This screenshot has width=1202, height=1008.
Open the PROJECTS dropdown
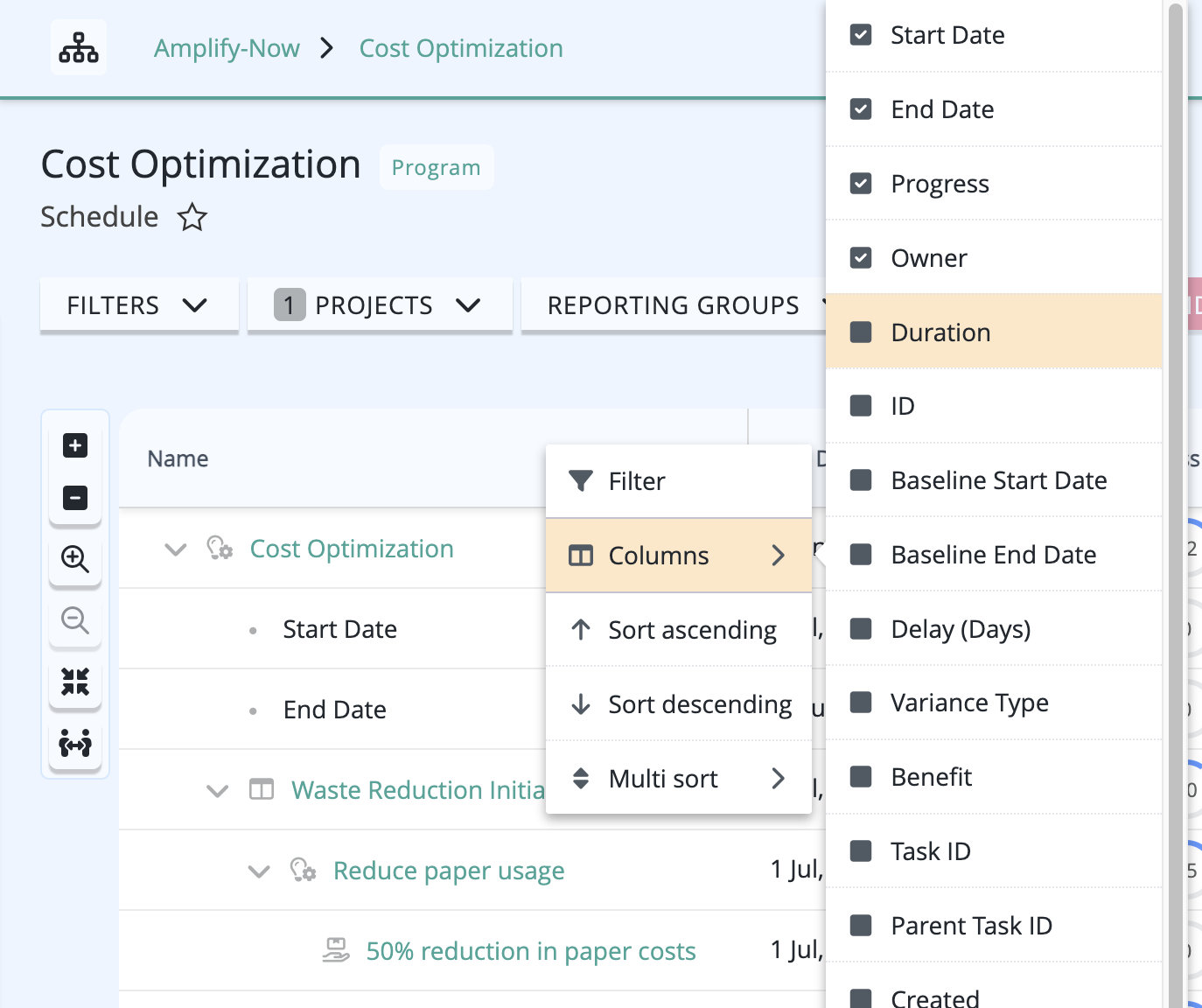(380, 304)
